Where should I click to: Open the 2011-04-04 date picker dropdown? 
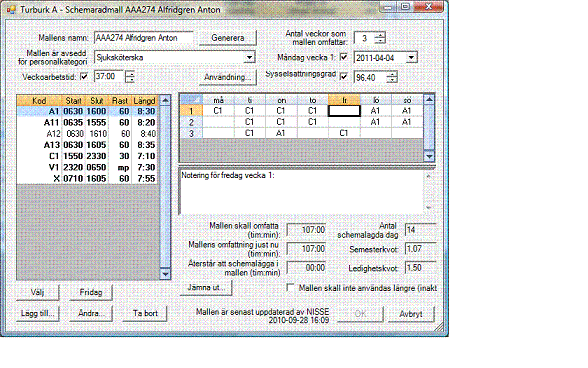[x=411, y=58]
